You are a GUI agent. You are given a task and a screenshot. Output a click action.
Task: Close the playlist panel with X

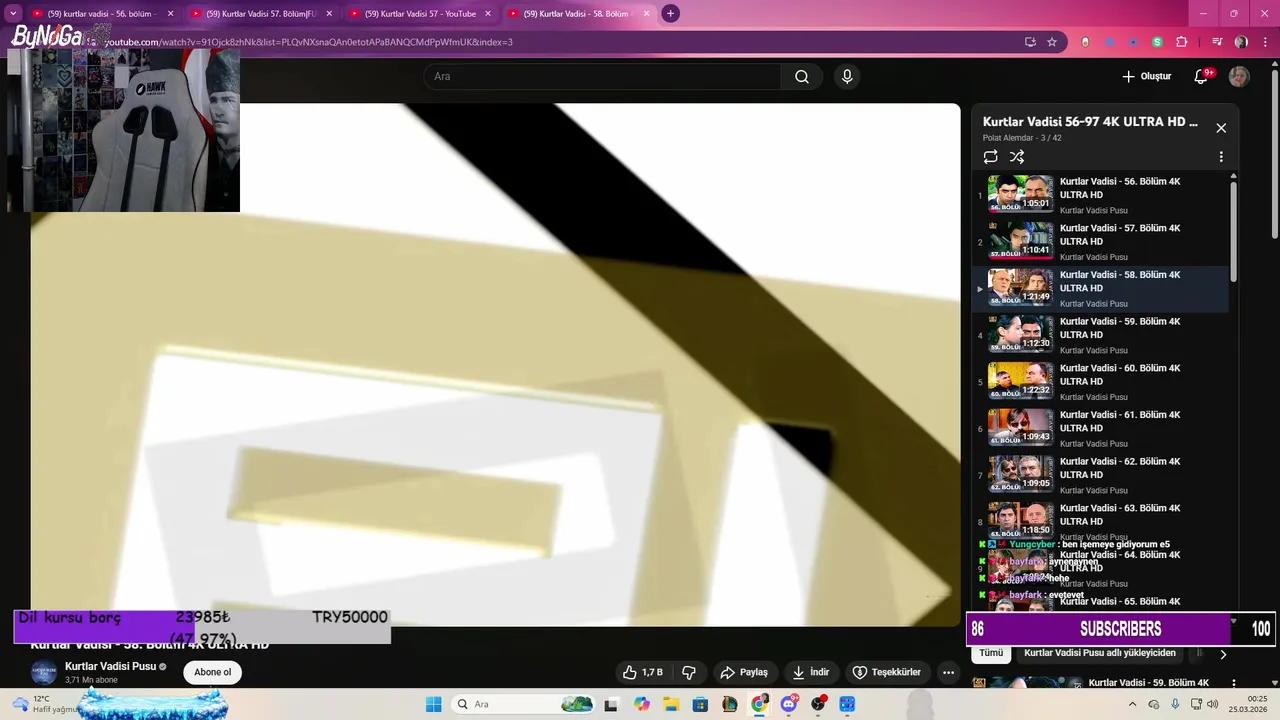1221,128
